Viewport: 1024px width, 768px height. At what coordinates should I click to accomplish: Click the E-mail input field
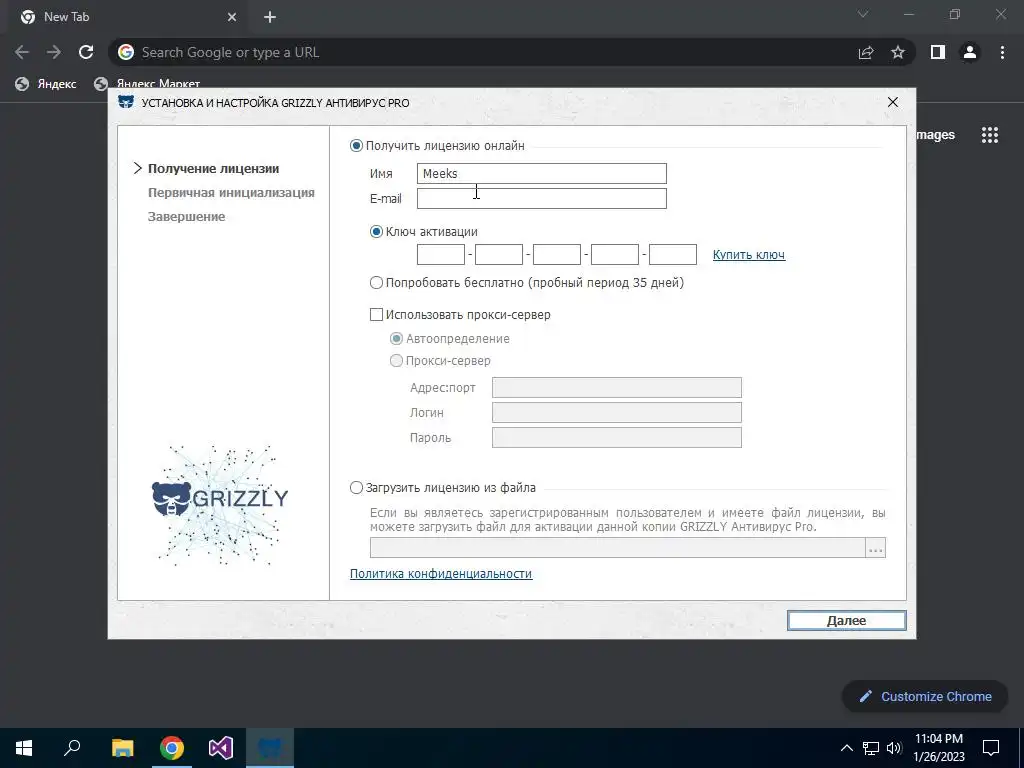(541, 199)
